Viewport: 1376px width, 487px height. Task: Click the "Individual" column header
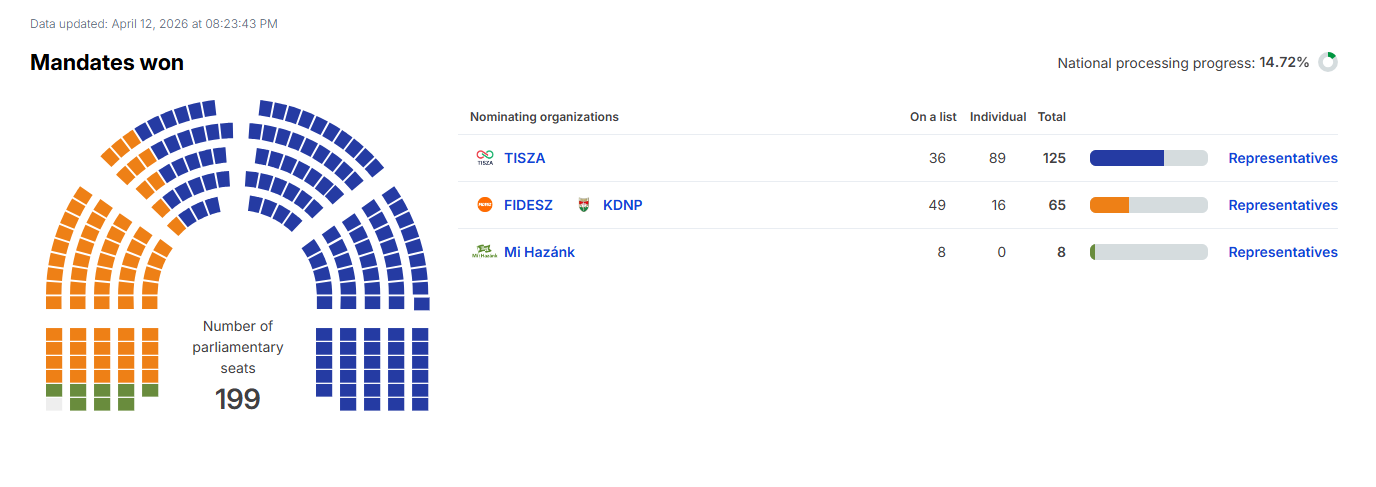[x=998, y=117]
